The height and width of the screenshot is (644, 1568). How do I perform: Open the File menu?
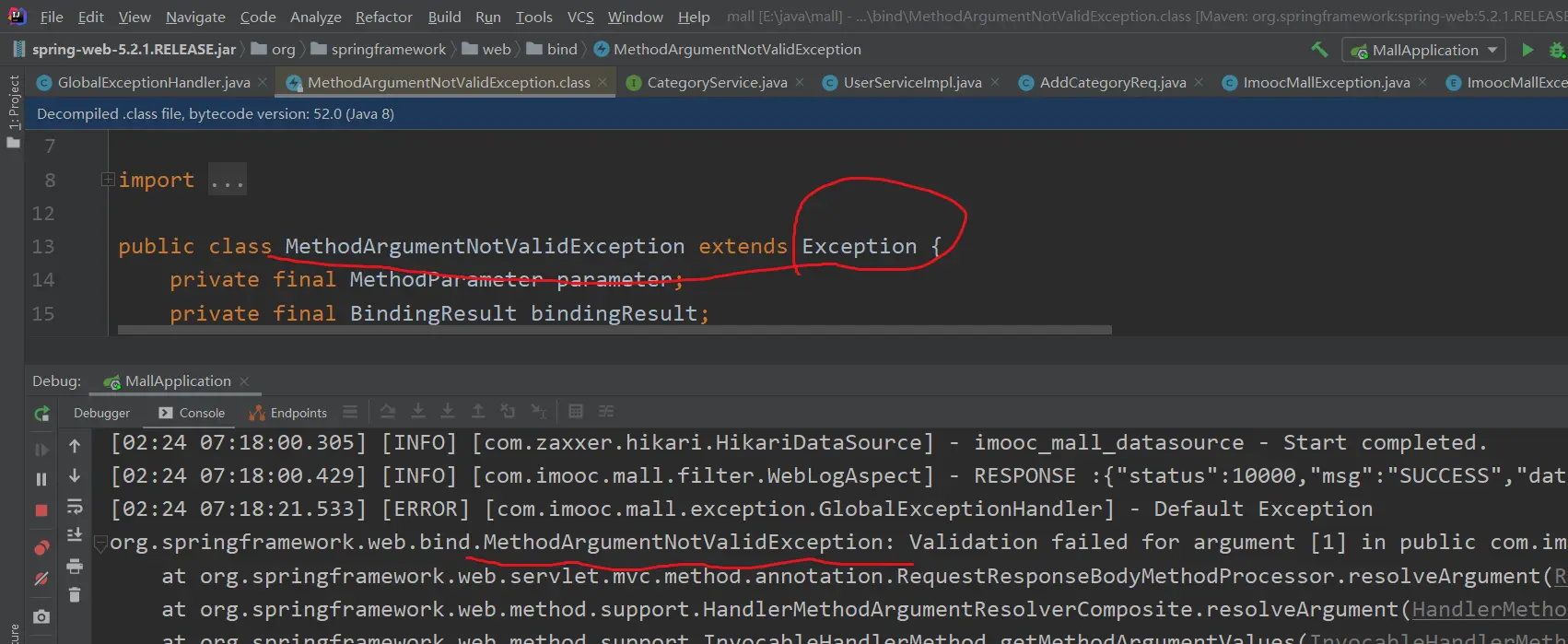[52, 17]
